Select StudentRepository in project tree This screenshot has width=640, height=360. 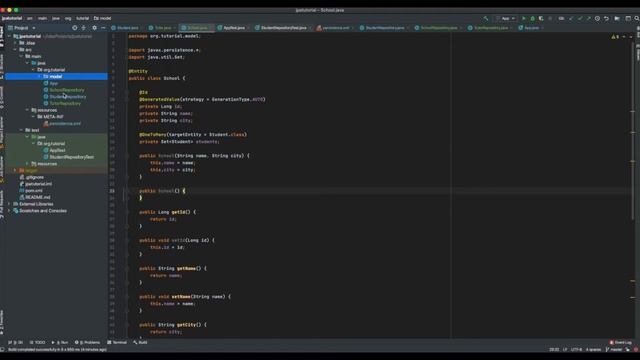point(68,97)
